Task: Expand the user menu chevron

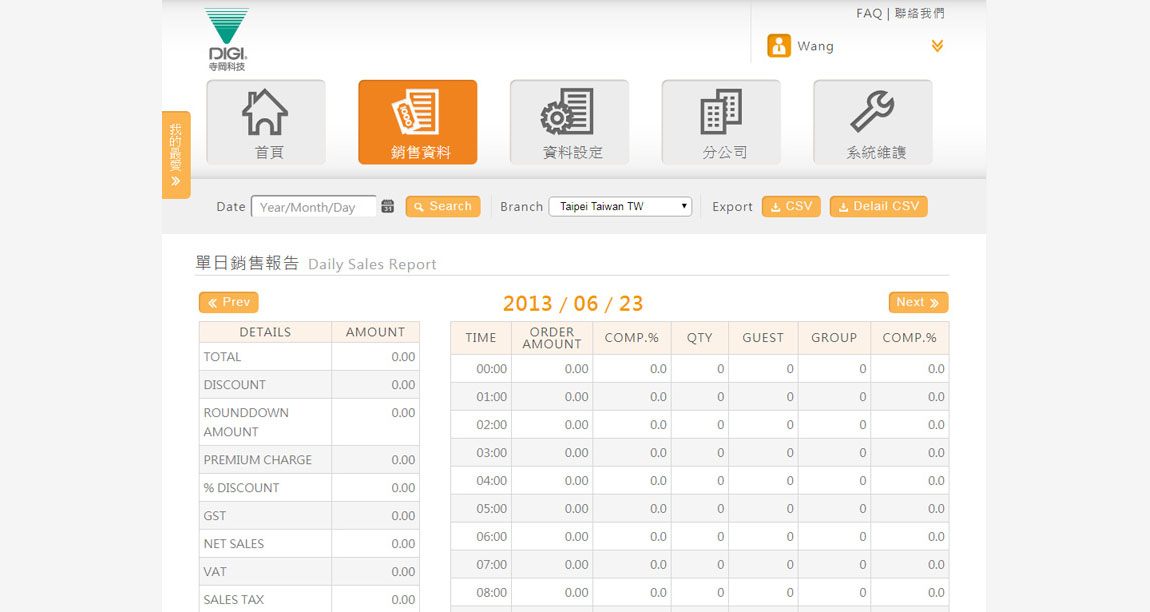Action: pos(937,46)
